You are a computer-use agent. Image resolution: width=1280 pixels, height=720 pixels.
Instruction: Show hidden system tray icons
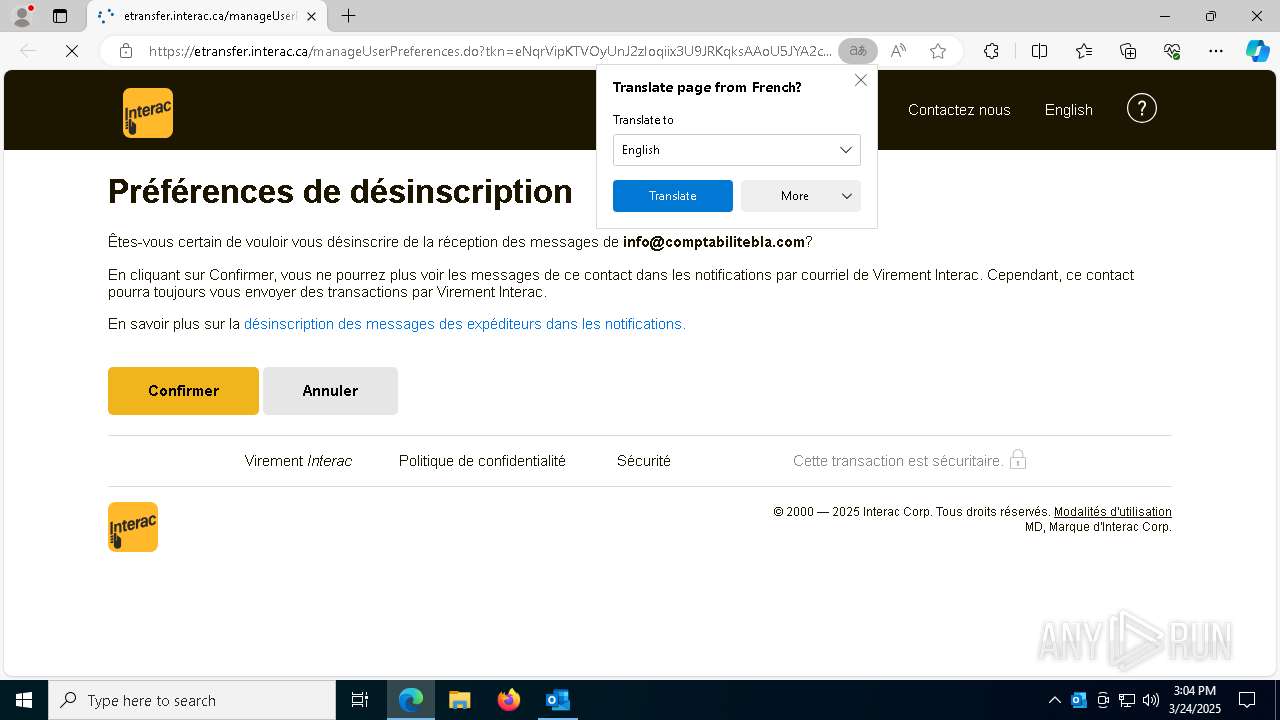[1054, 700]
